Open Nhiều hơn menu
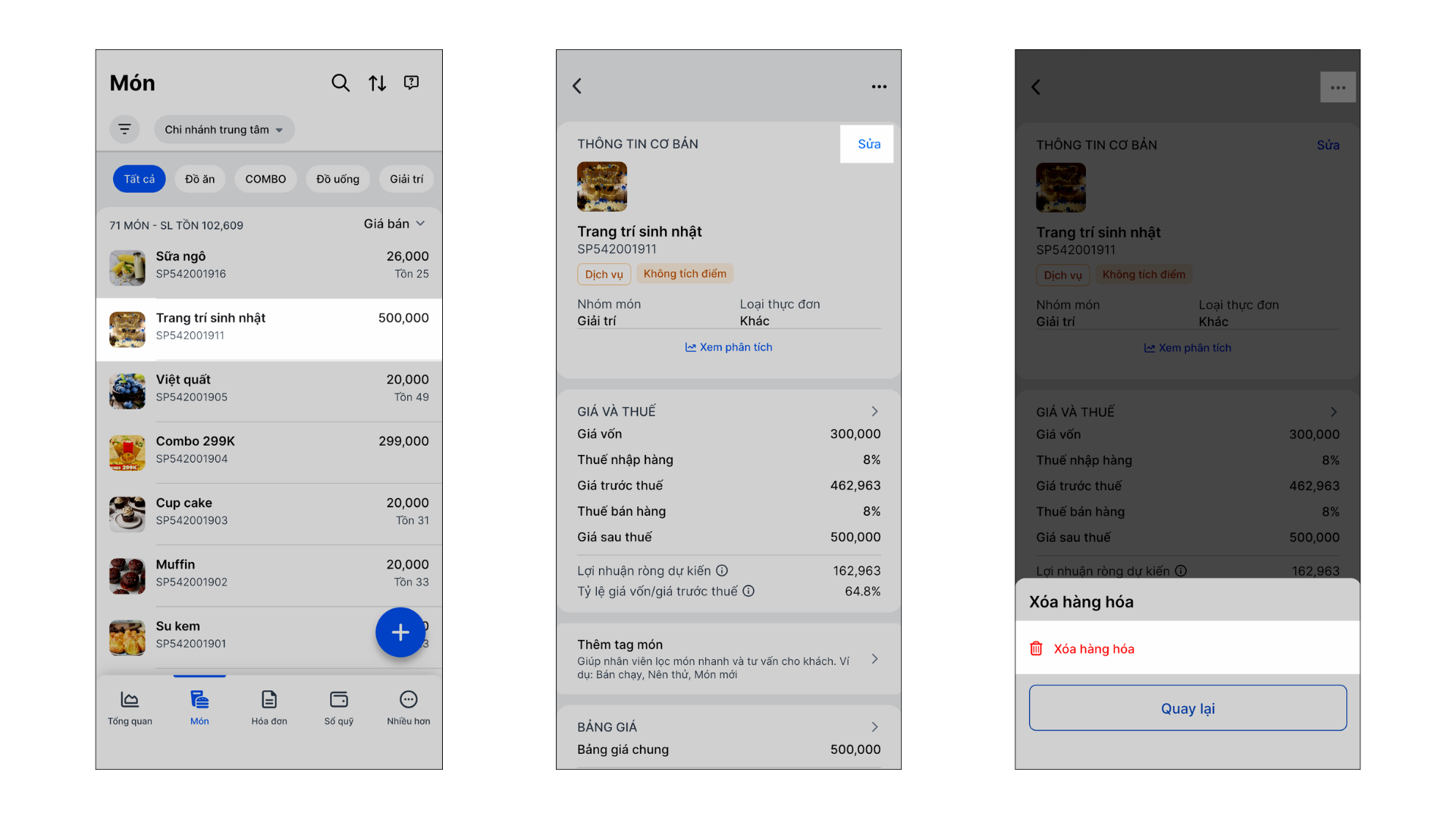This screenshot has height=819, width=1456. [x=409, y=708]
